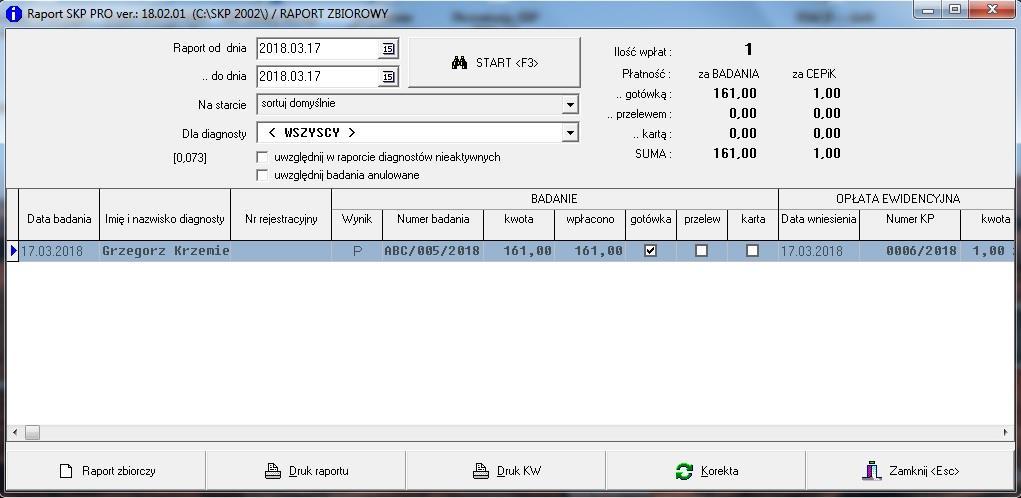Click the 'do dnia' date field

click(x=318, y=77)
